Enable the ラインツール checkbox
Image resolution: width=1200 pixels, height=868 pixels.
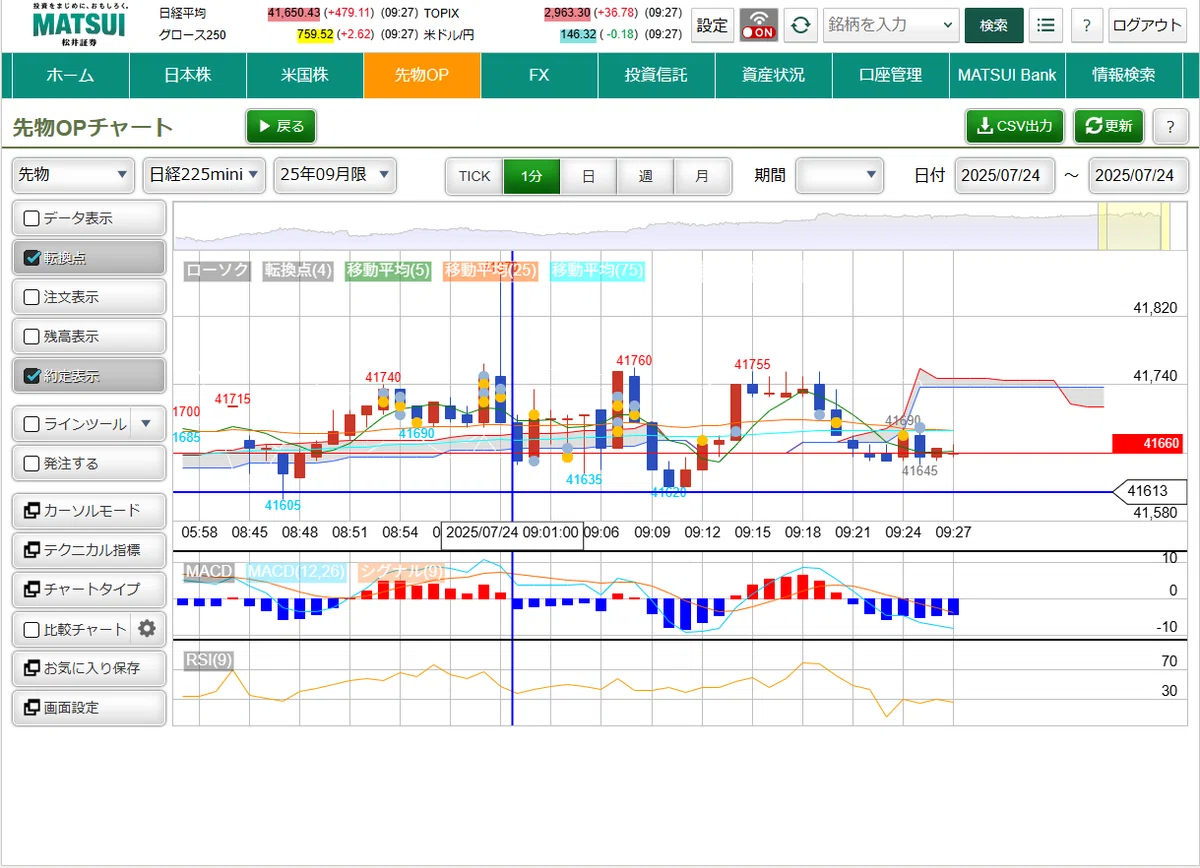coord(31,424)
